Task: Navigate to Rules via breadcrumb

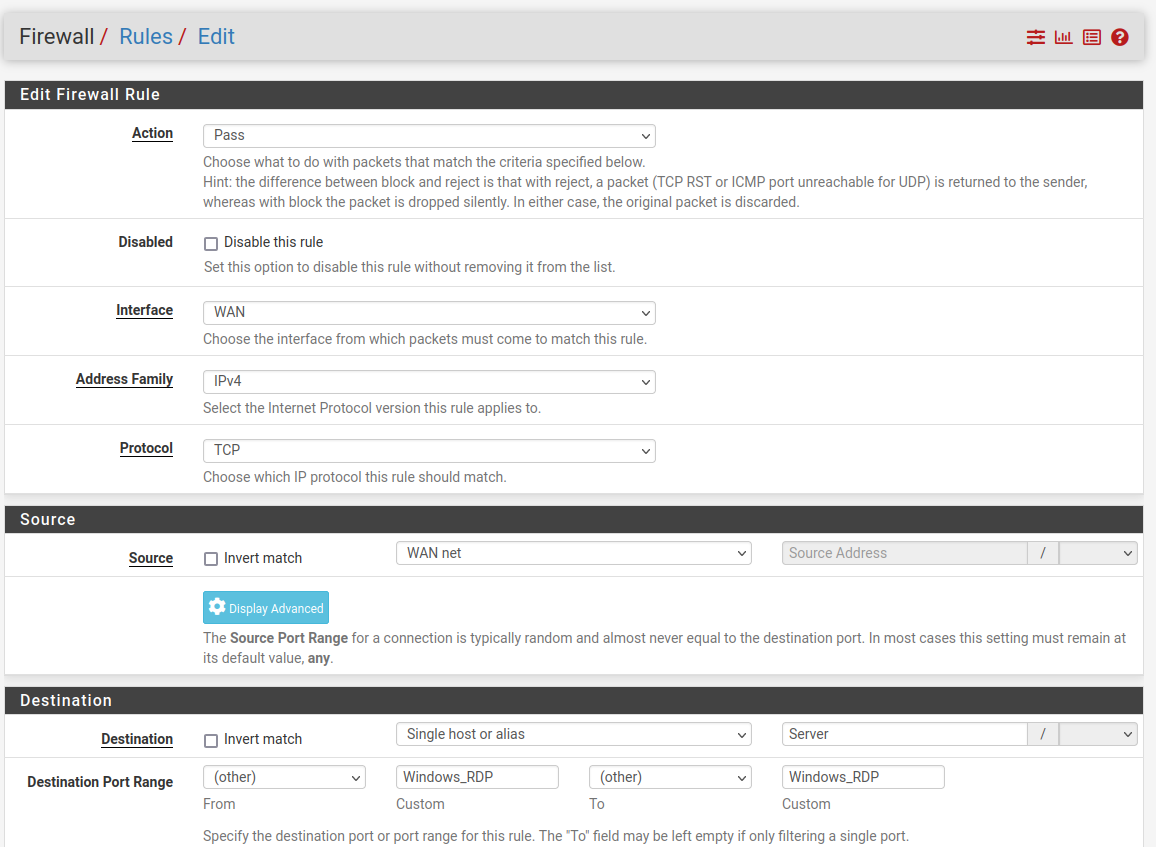Action: [x=146, y=36]
